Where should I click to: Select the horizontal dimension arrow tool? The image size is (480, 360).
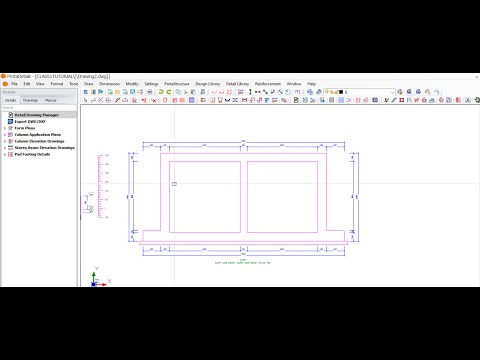[x=258, y=92]
